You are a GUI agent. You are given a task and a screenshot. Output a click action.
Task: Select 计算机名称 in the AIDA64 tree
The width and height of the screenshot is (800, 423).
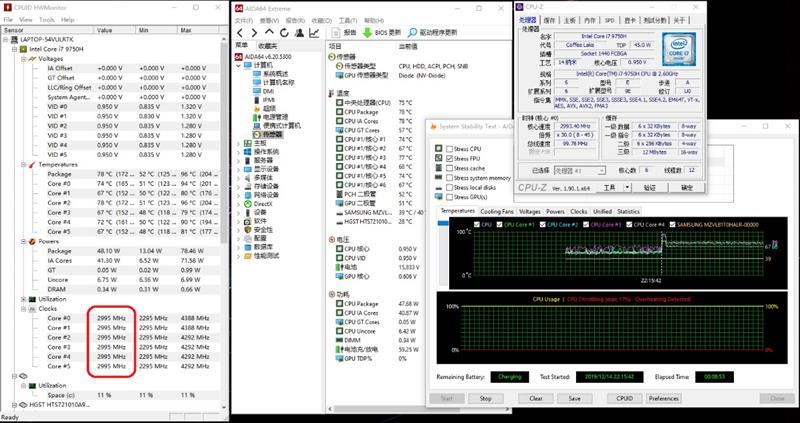click(273, 82)
